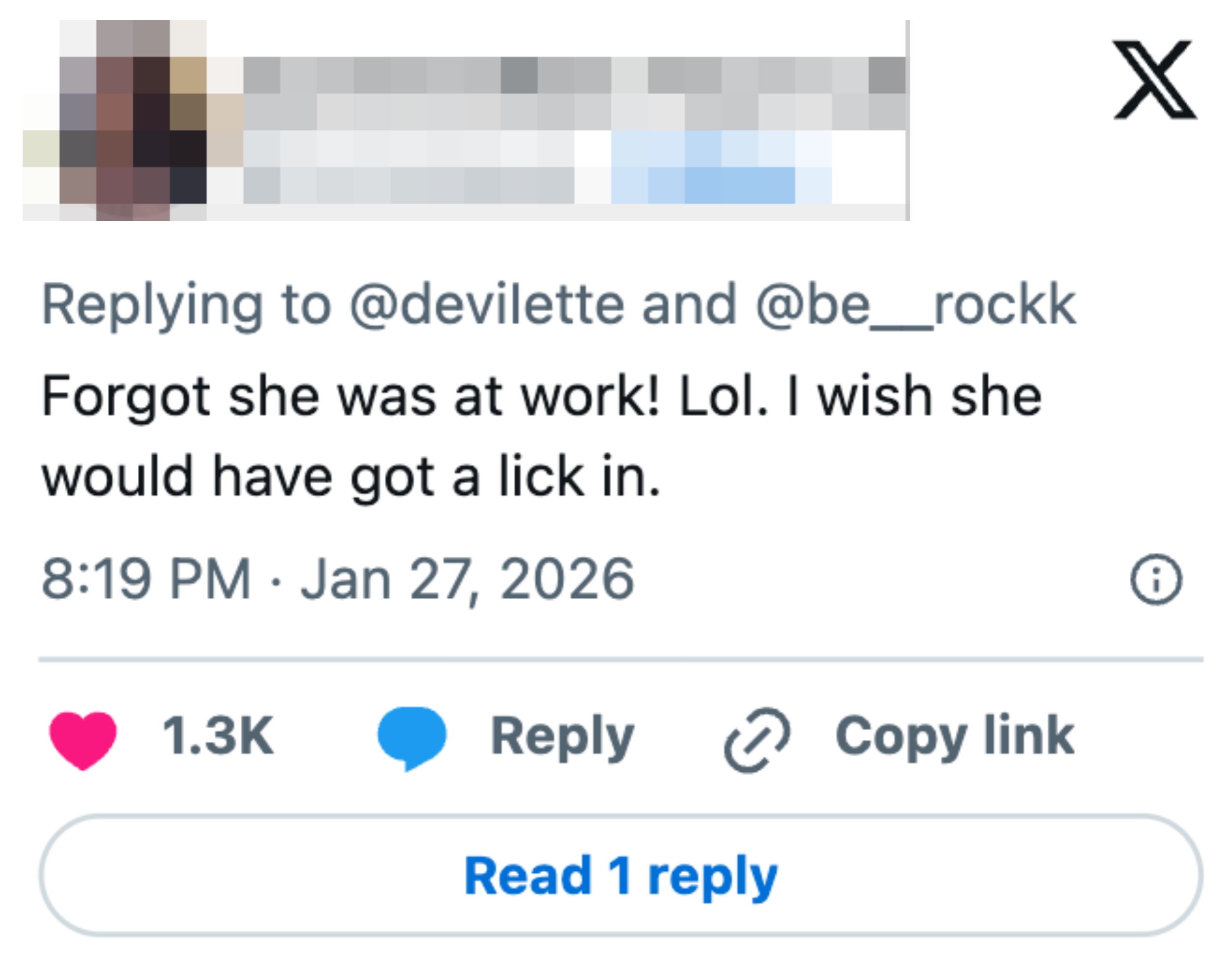Like the tweet with the pink heart
The width and height of the screenshot is (1225, 980).
83,738
